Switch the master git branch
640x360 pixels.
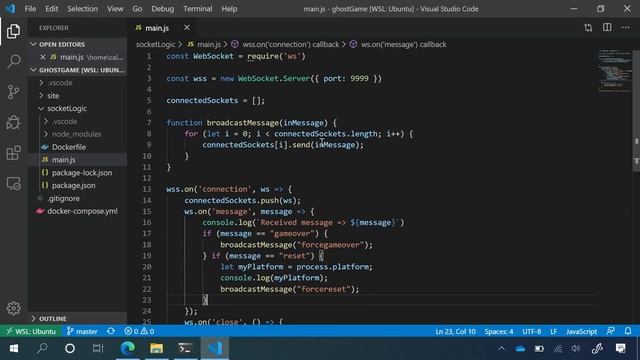pyautogui.click(x=82, y=331)
